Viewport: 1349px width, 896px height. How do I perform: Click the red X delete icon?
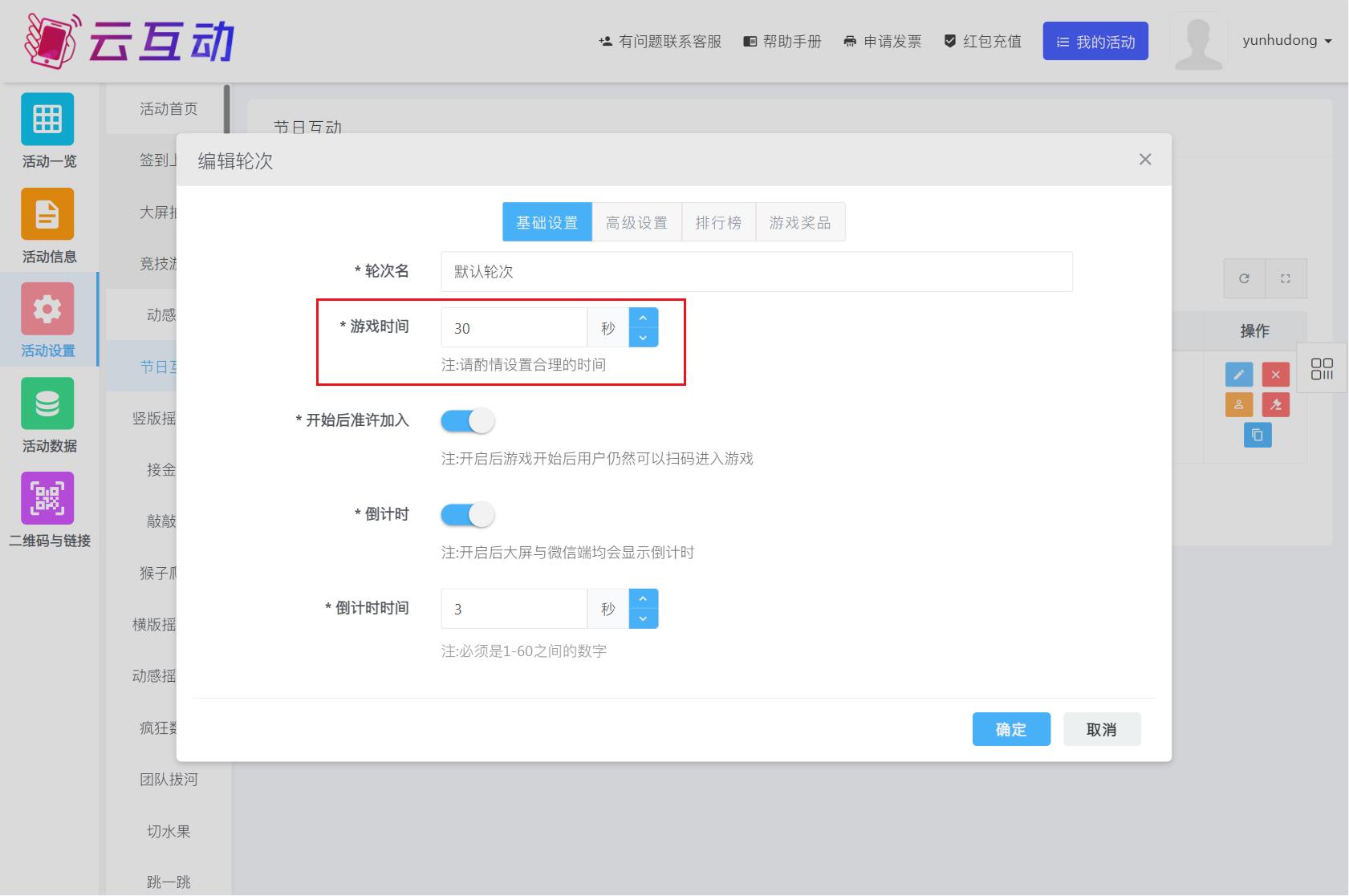tap(1275, 375)
